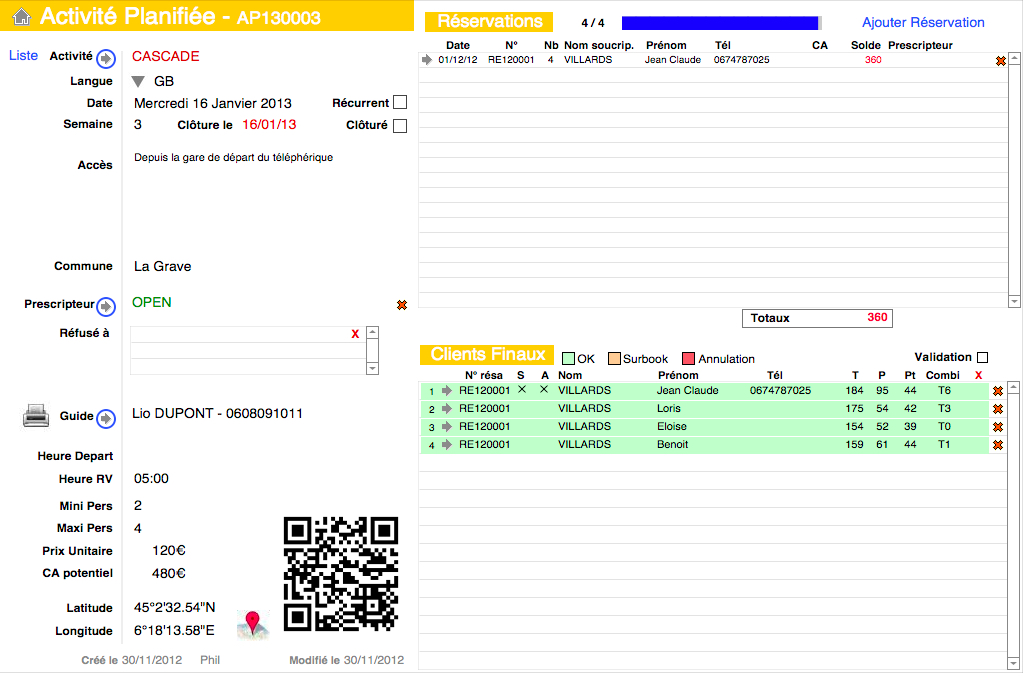Click the Maxi Pers value 4
The height and width of the screenshot is (676, 1026).
[x=137, y=528]
